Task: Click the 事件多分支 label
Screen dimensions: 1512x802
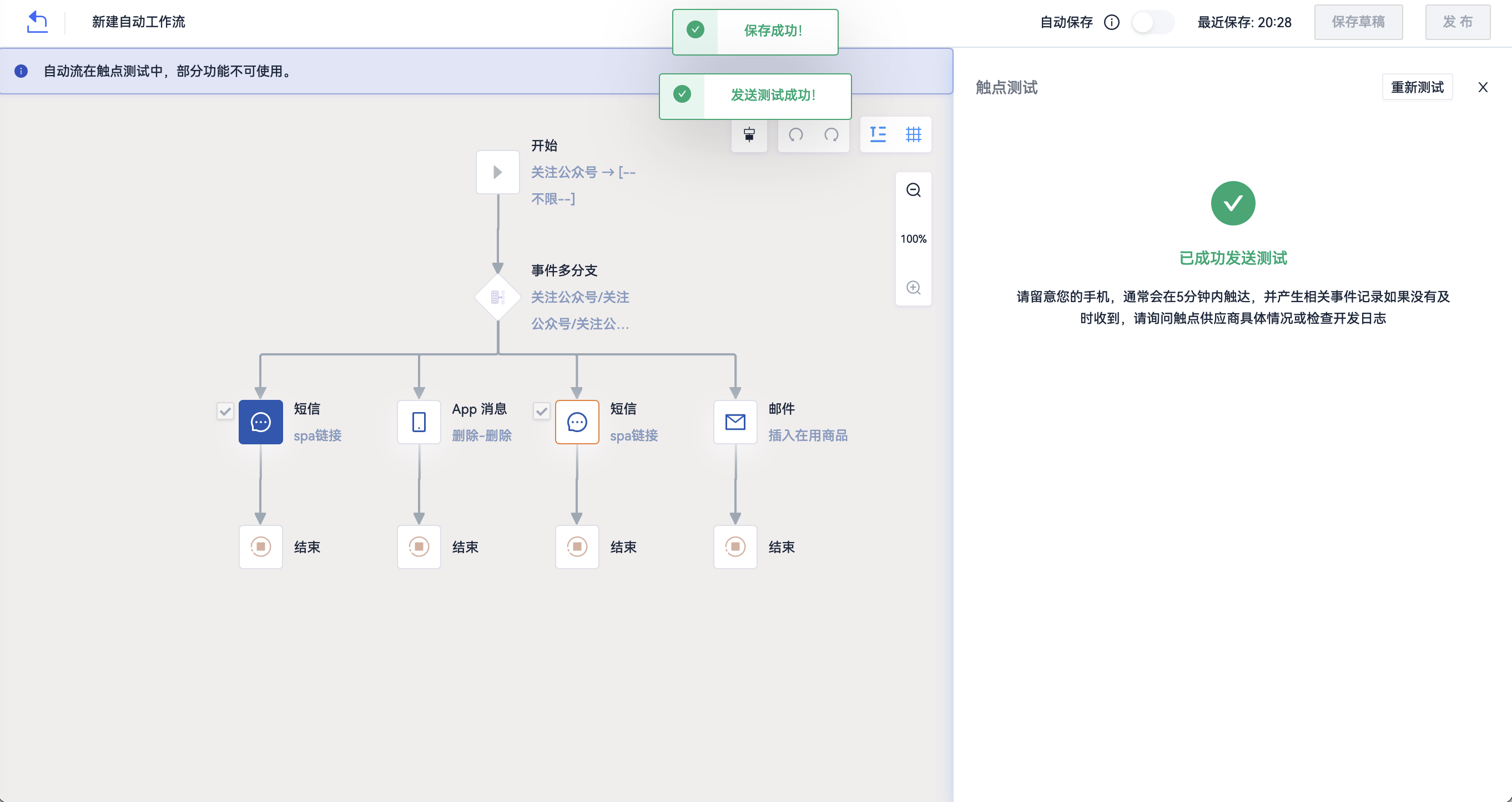Action: pyautogui.click(x=564, y=270)
